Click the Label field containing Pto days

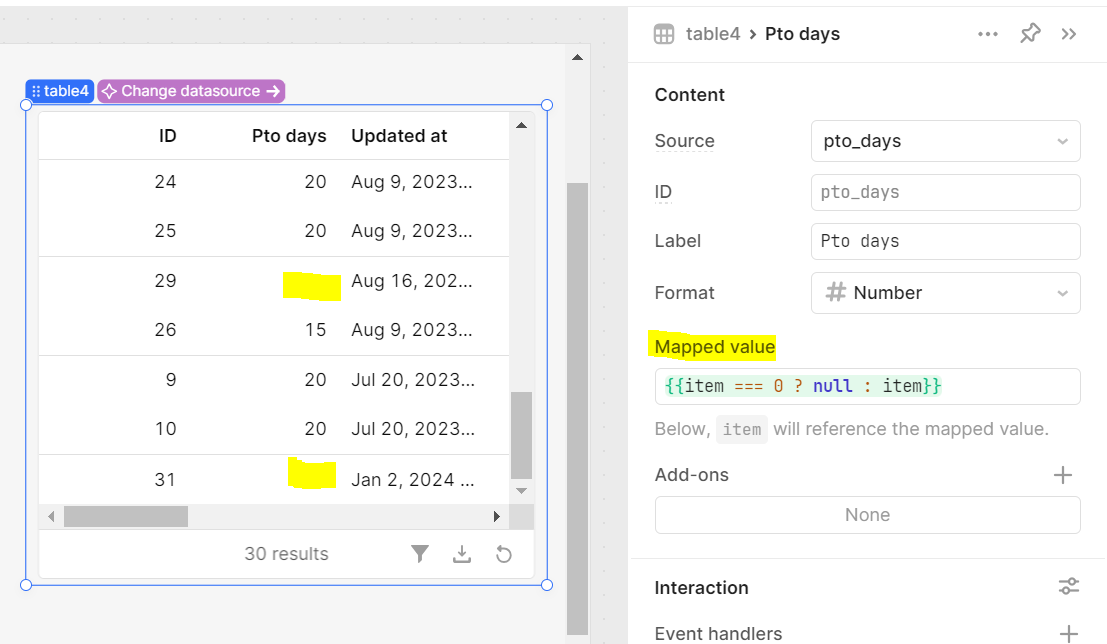(x=945, y=241)
